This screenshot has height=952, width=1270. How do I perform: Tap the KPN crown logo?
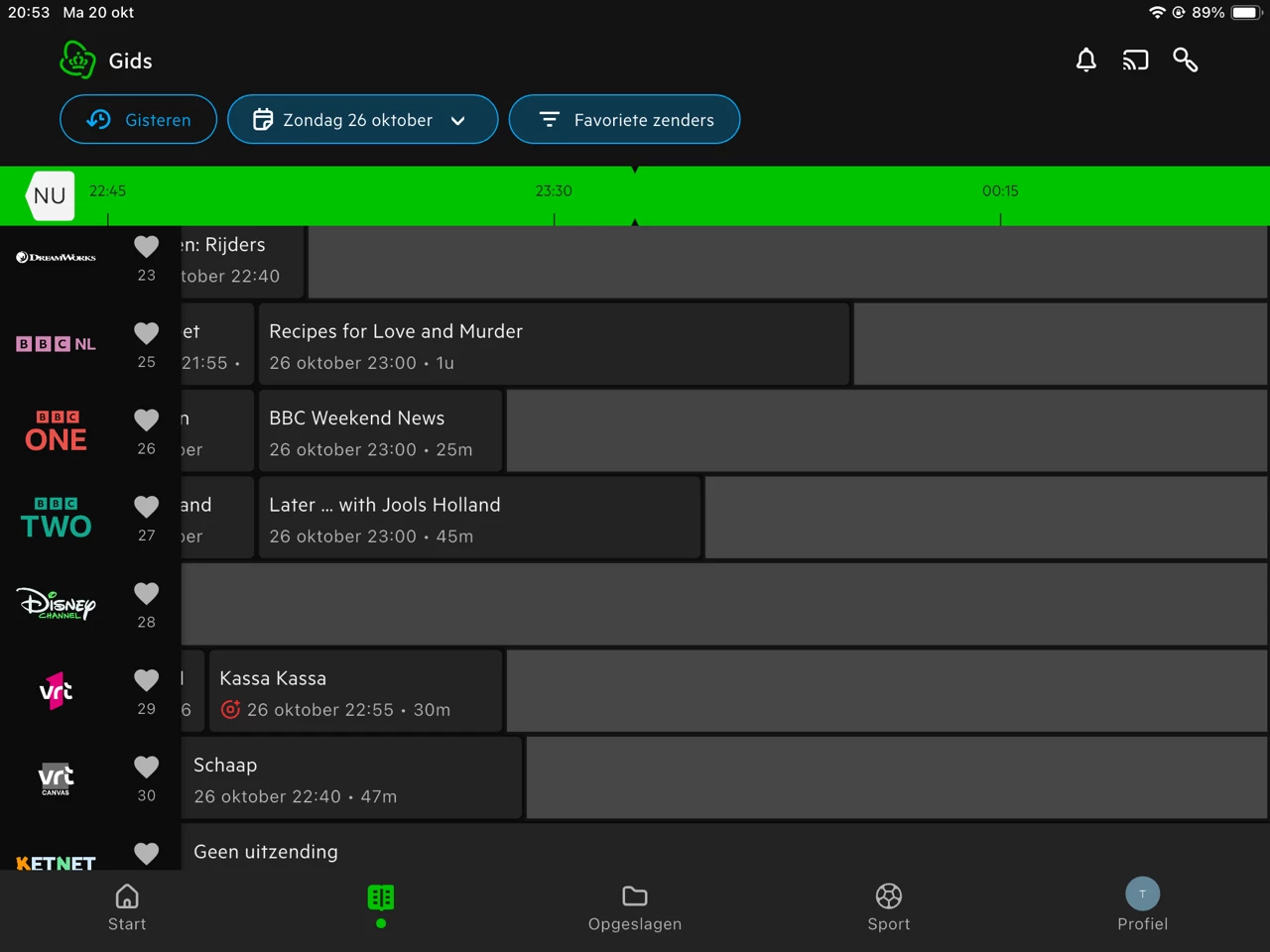tap(77, 60)
